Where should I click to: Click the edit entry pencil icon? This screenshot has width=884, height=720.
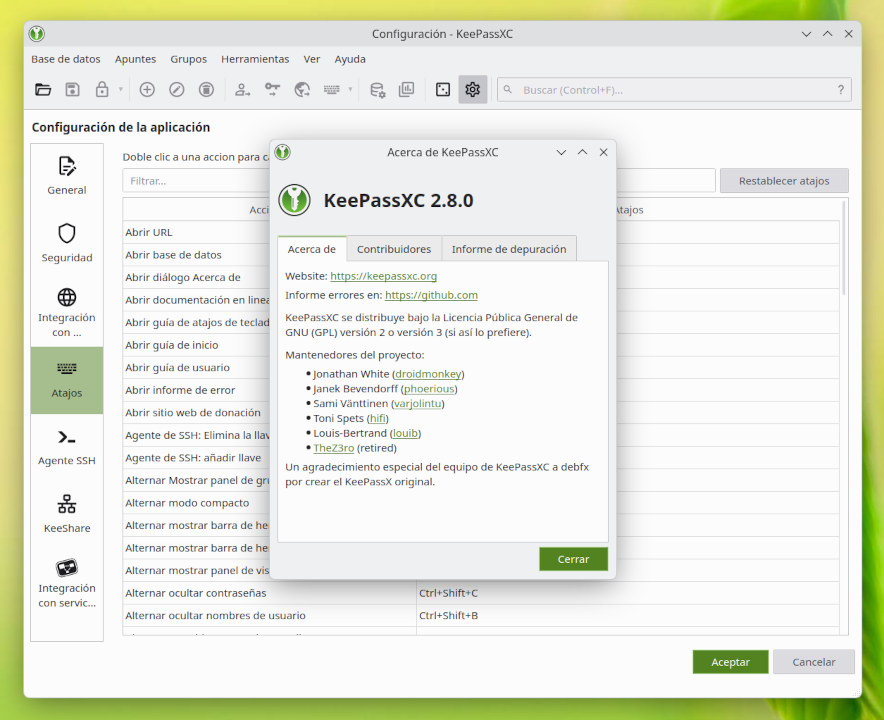coord(176,89)
